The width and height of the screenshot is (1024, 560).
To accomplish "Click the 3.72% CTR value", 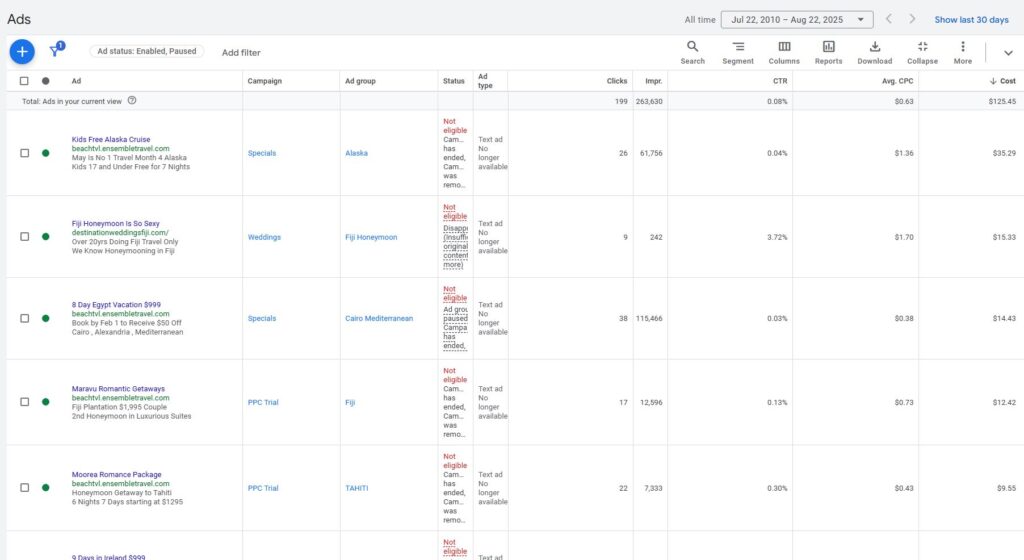I will 777,237.
